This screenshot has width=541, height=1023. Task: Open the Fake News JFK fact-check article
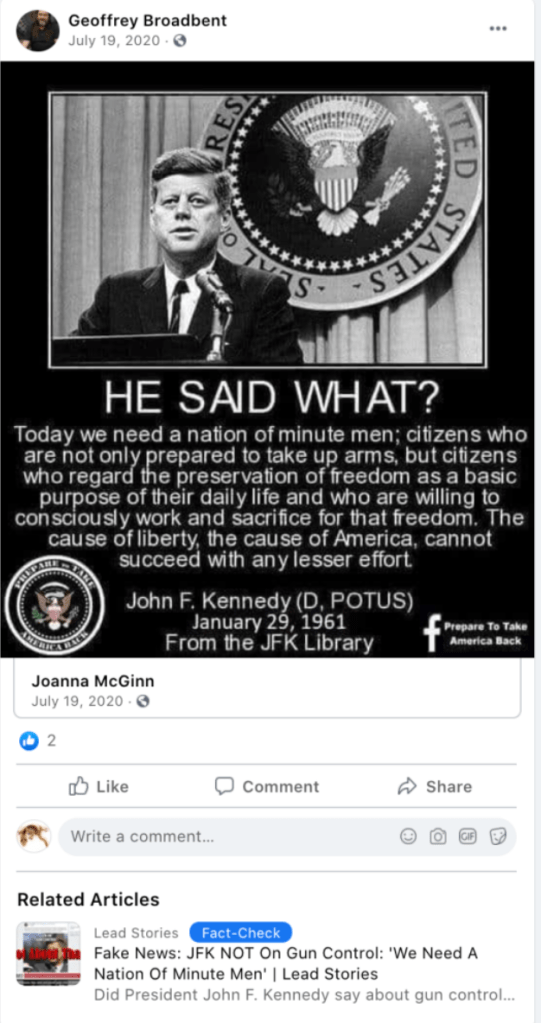[286, 964]
